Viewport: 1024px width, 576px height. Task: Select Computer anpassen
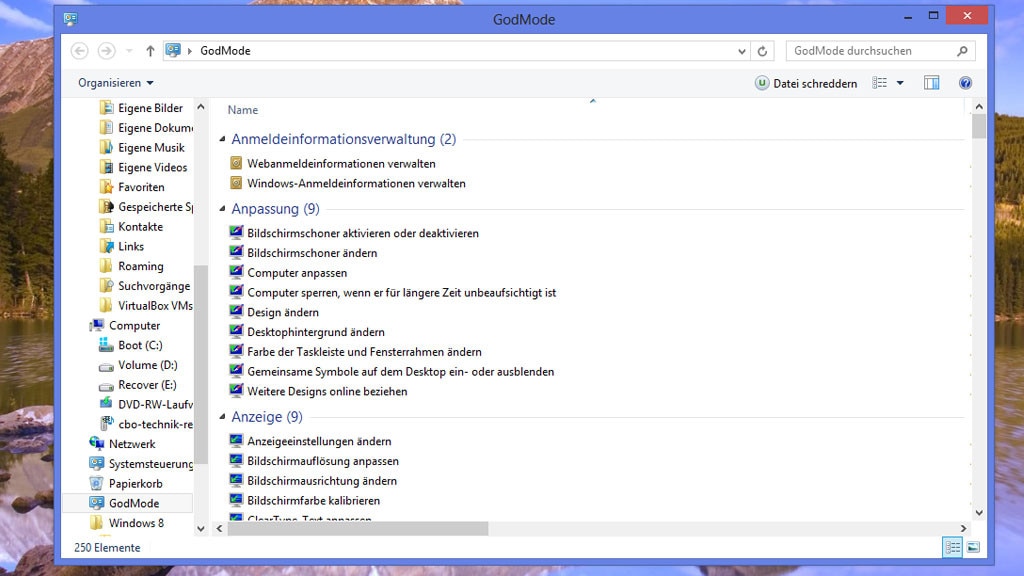(x=288, y=273)
